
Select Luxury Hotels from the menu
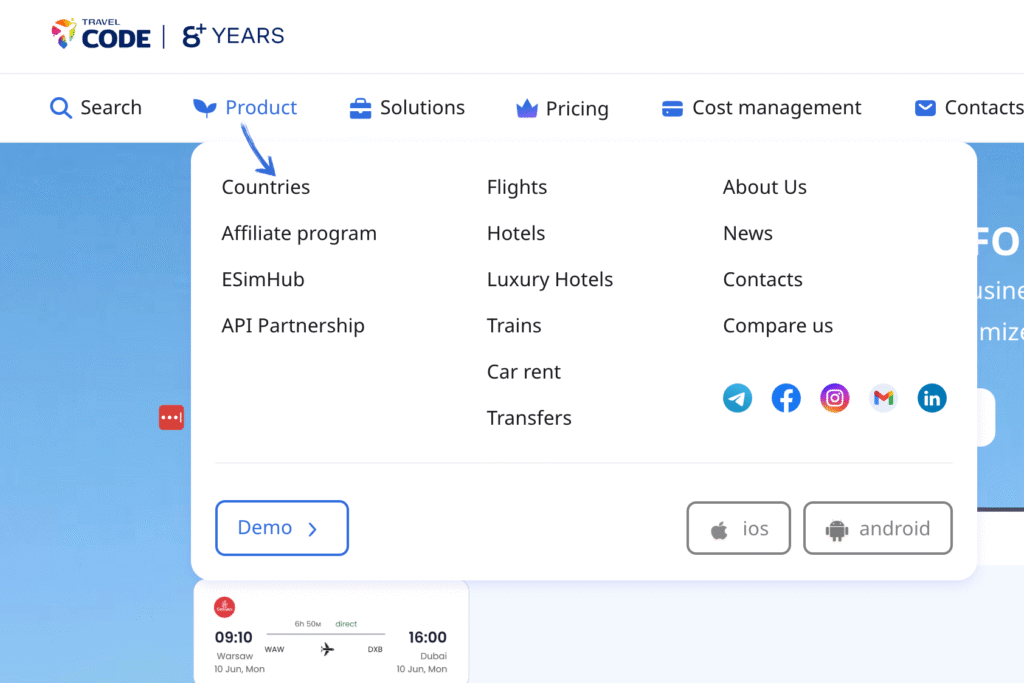pyautogui.click(x=549, y=279)
